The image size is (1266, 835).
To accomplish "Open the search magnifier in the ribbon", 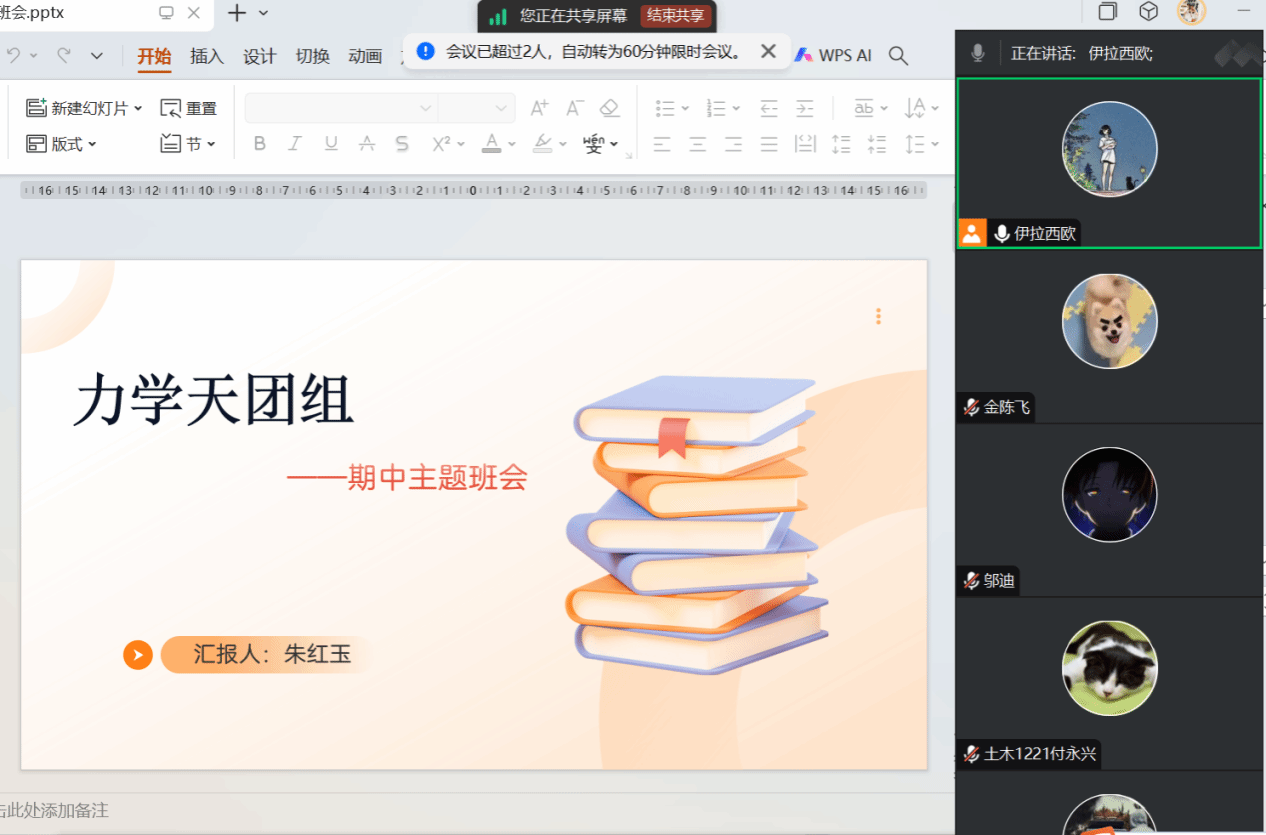I will coord(898,56).
